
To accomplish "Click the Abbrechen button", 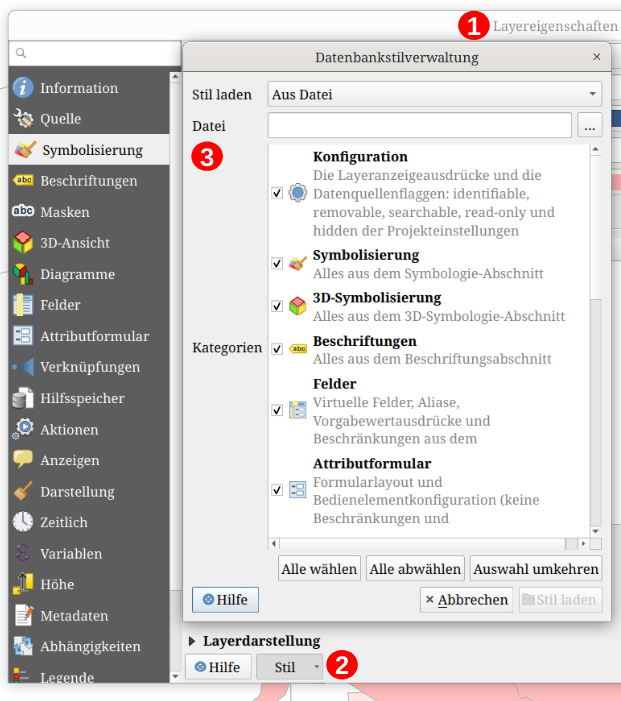I will point(466,600).
